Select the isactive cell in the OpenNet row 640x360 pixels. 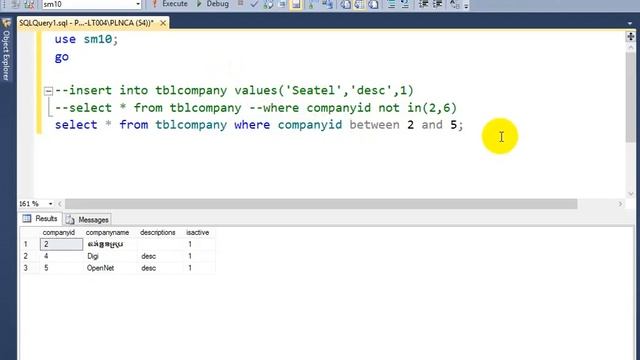(x=199, y=268)
